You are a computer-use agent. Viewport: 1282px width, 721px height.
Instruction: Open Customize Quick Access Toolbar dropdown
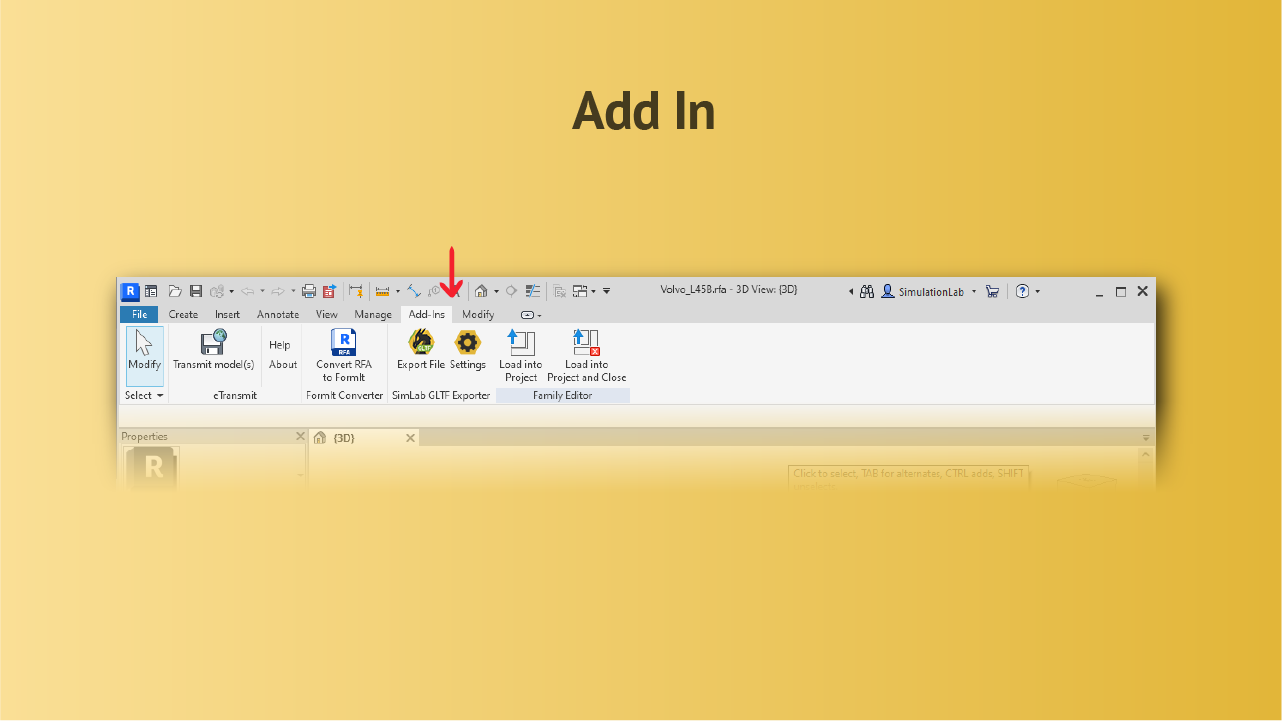tap(606, 291)
